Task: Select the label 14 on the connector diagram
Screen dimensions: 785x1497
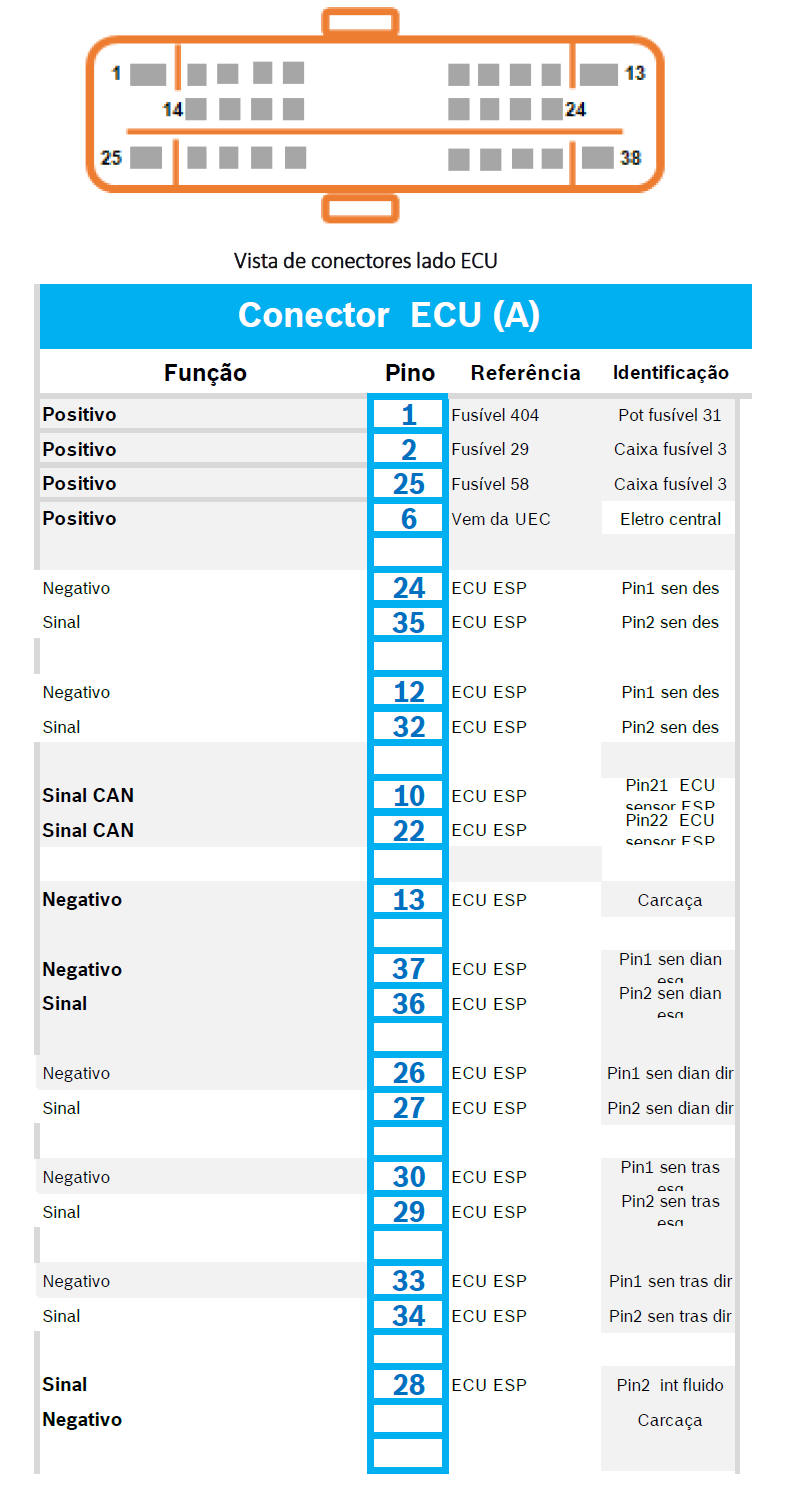Action: pos(172,110)
